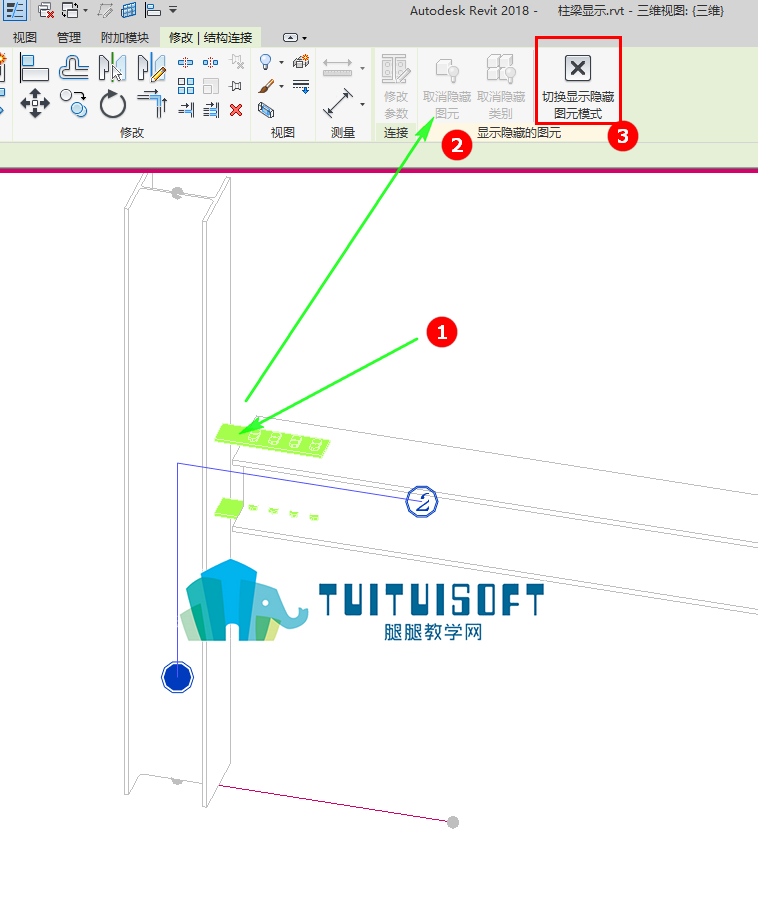758x902 pixels.
Task: Click the 修改参数 button
Action: click(396, 87)
